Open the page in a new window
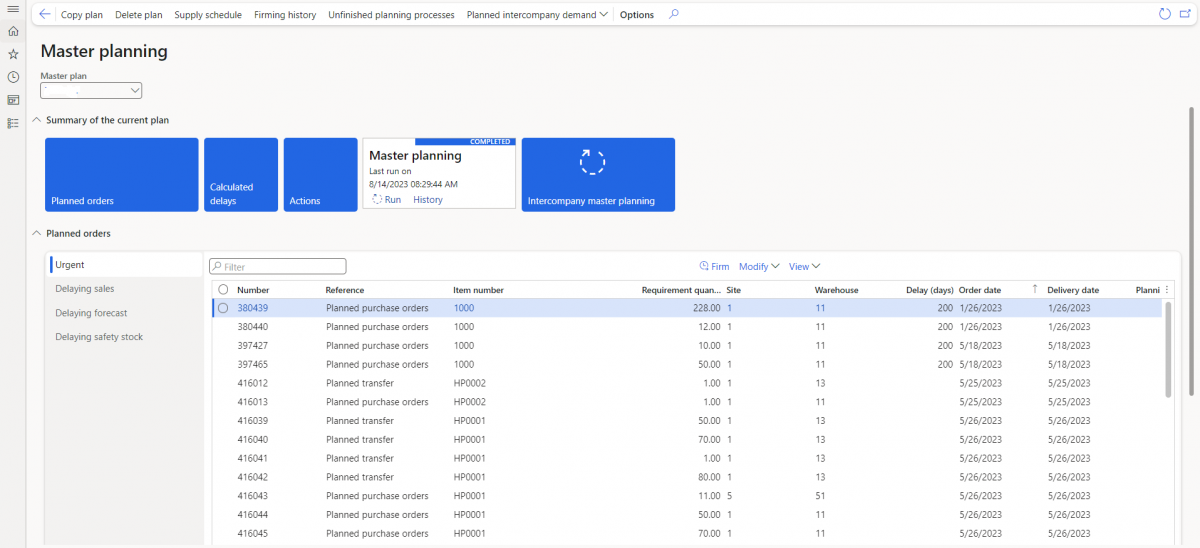1200x548 pixels. pos(1186,14)
